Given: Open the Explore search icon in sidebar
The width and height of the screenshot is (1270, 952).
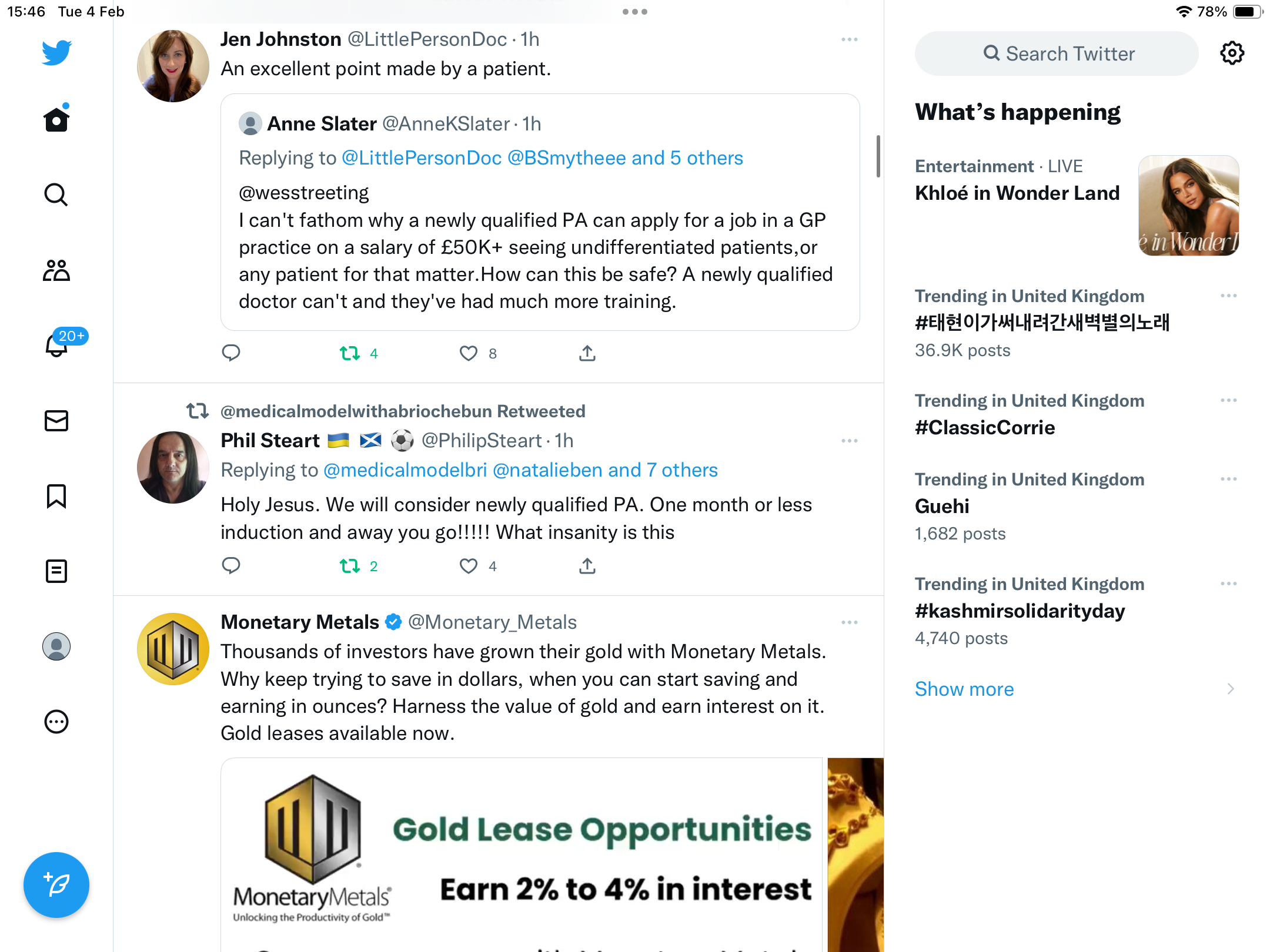Looking at the screenshot, I should [x=56, y=195].
